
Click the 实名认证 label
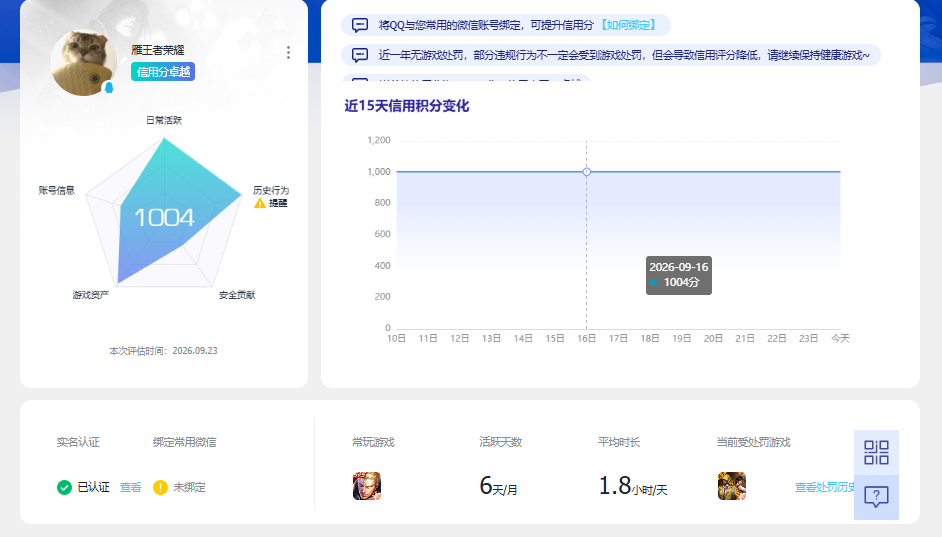pyautogui.click(x=78, y=442)
